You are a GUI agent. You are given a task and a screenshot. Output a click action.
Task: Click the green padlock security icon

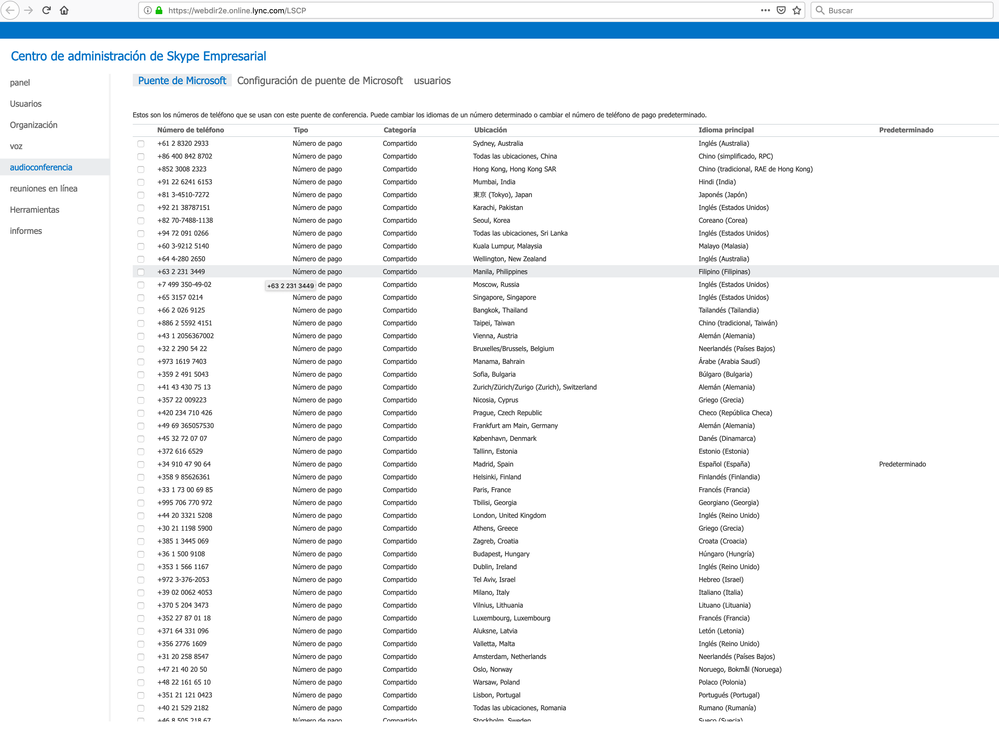(159, 10)
